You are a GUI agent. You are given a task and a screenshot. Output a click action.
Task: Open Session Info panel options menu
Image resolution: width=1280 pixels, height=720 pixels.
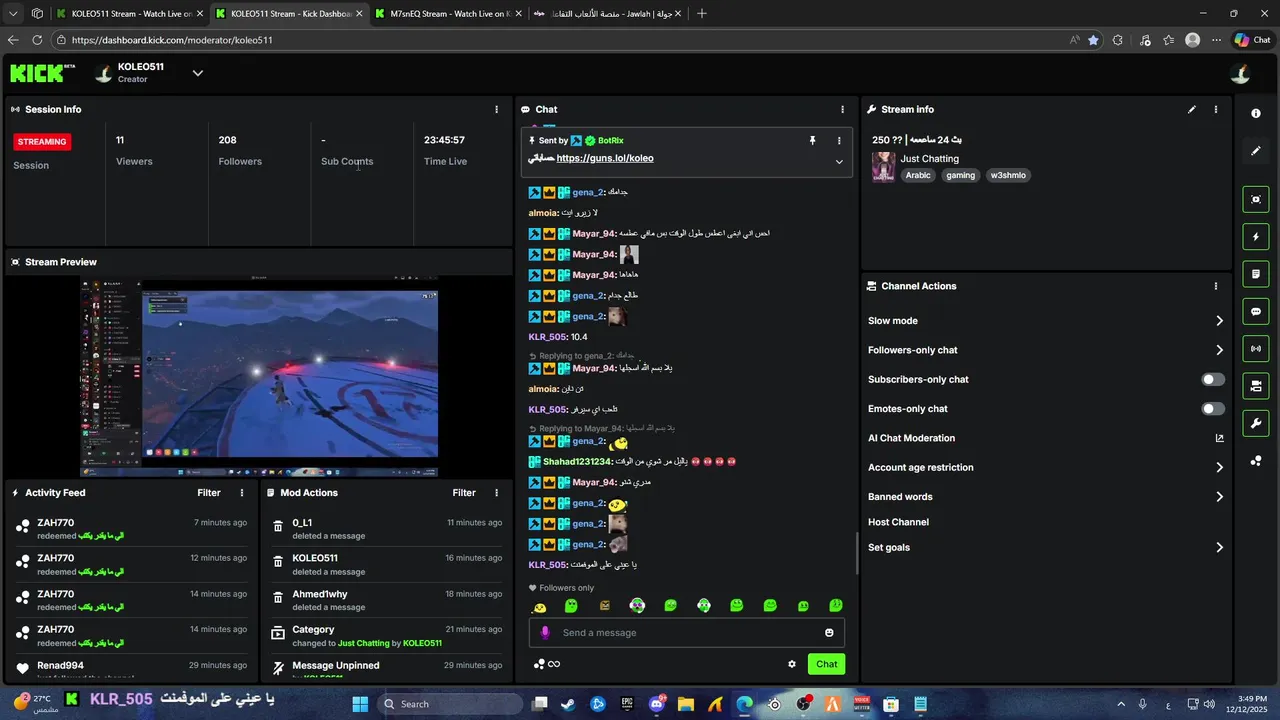point(497,109)
